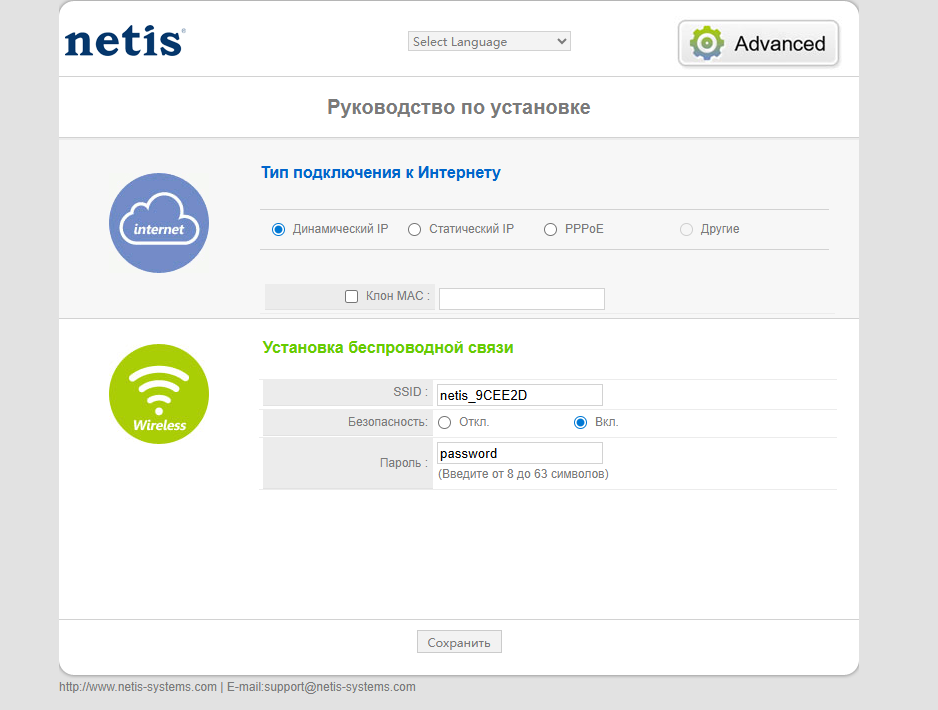Select the Другие connection option
The height and width of the screenshot is (710, 938).
click(686, 229)
